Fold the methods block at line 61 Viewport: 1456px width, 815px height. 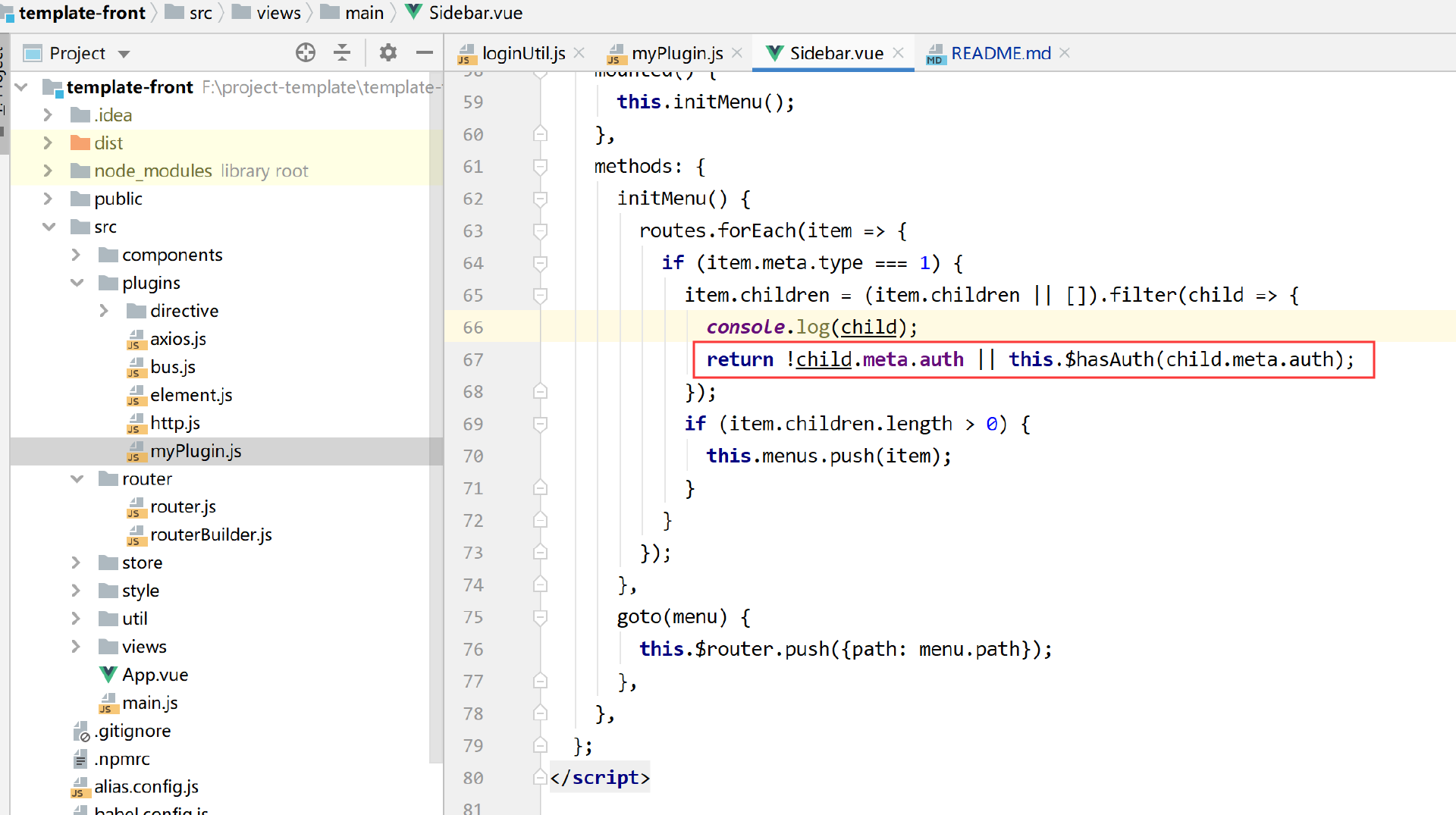tap(540, 167)
